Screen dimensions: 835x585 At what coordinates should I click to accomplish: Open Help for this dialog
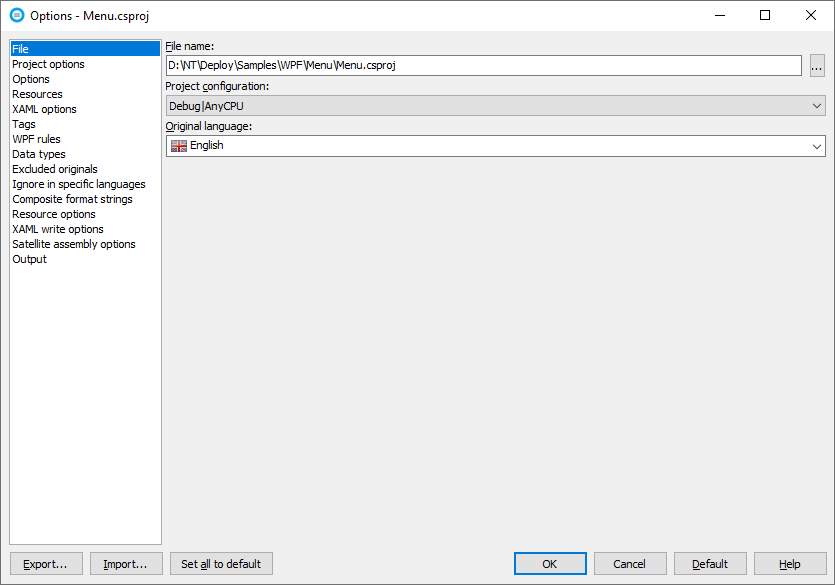(x=790, y=564)
